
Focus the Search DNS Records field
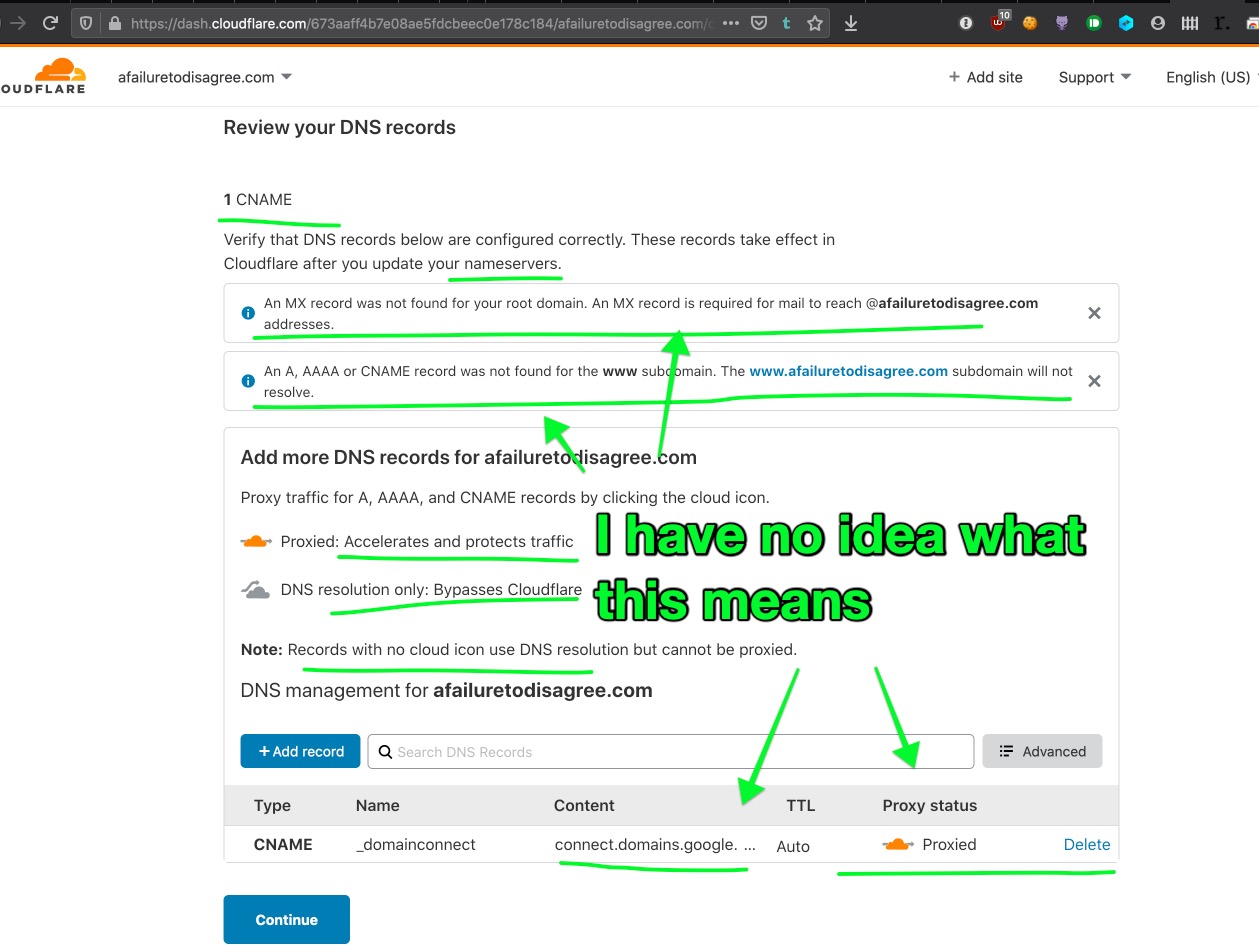pos(670,751)
